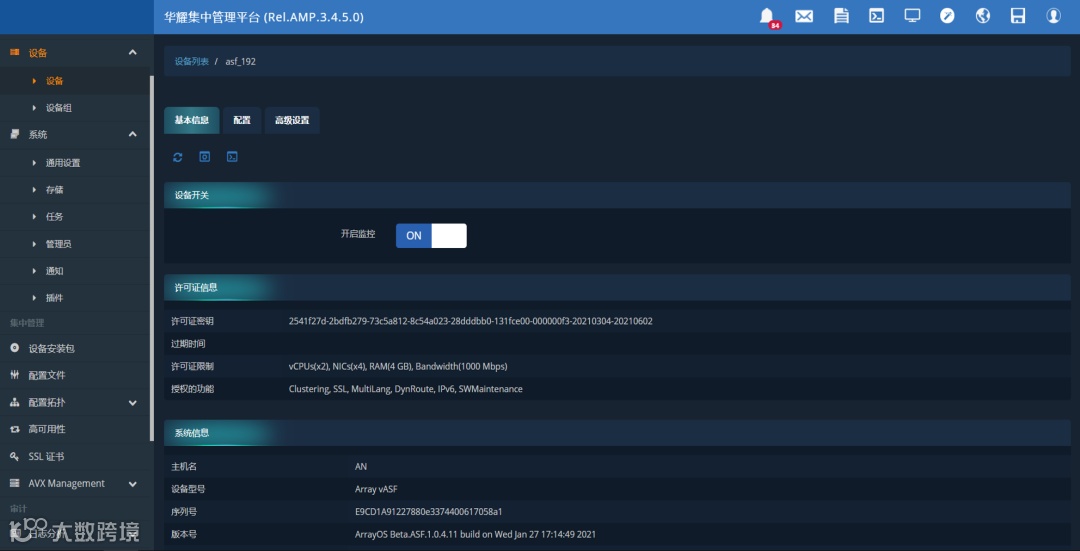Click the 序列号 row label
The width and height of the screenshot is (1080, 551).
coord(184,512)
